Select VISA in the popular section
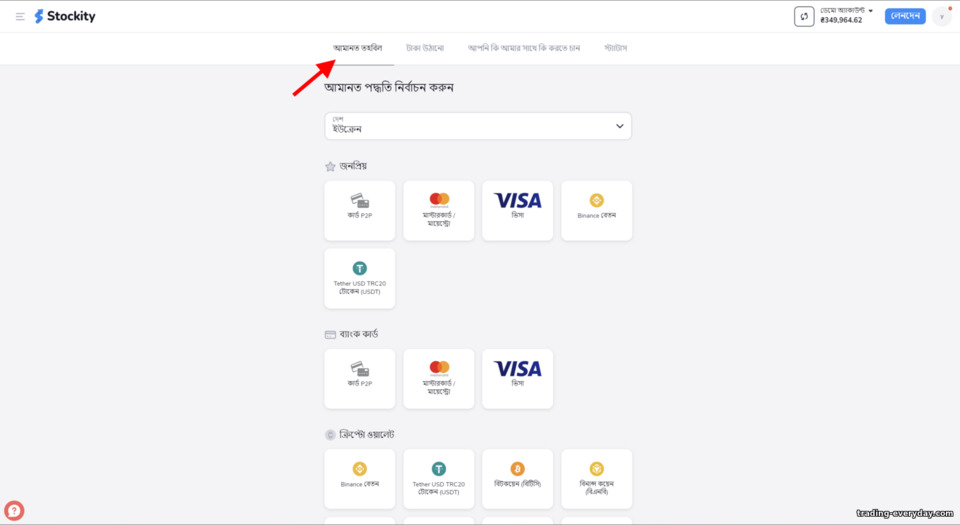The height and width of the screenshot is (525, 960). pos(517,210)
